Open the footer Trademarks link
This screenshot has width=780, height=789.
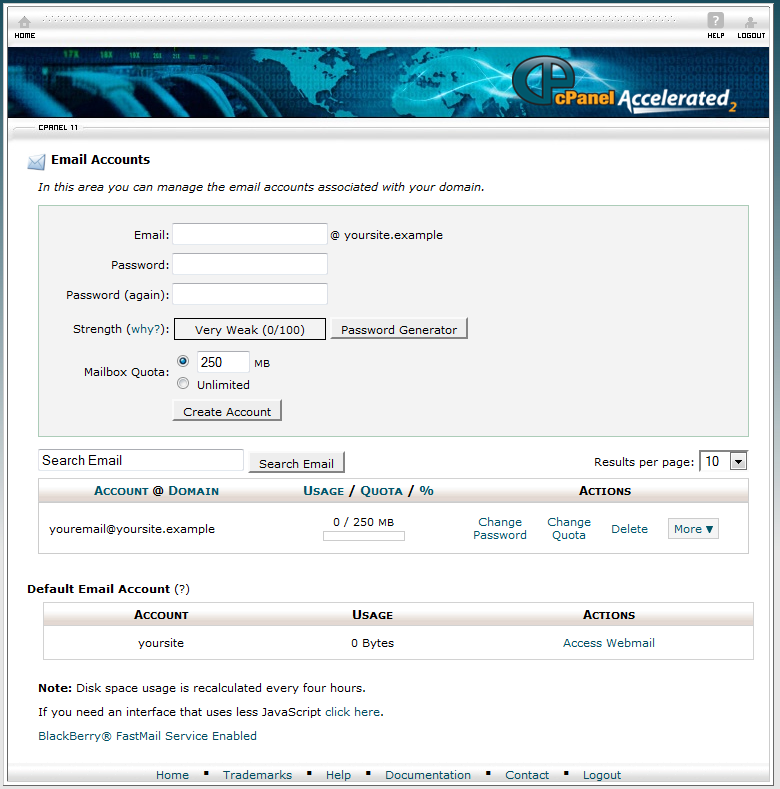pyautogui.click(x=257, y=775)
